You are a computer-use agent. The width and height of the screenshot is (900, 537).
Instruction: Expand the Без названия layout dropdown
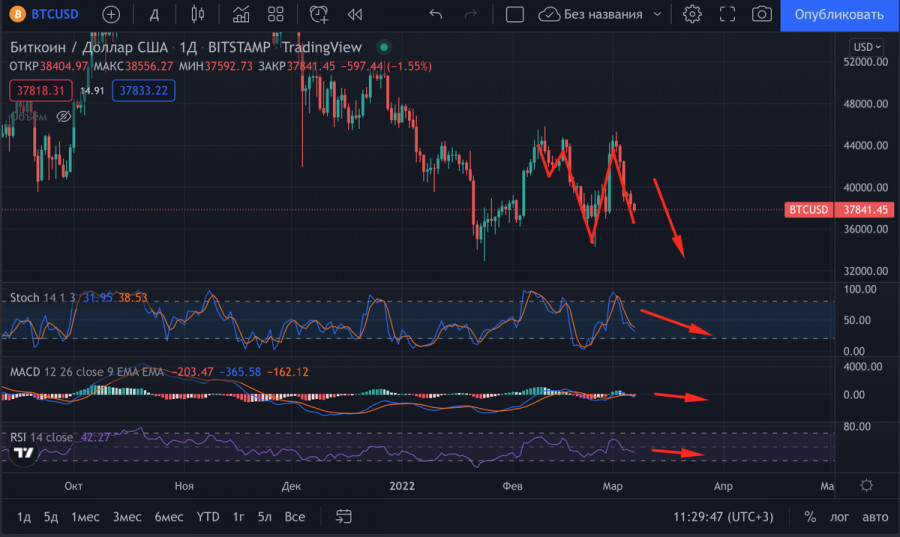[657, 14]
